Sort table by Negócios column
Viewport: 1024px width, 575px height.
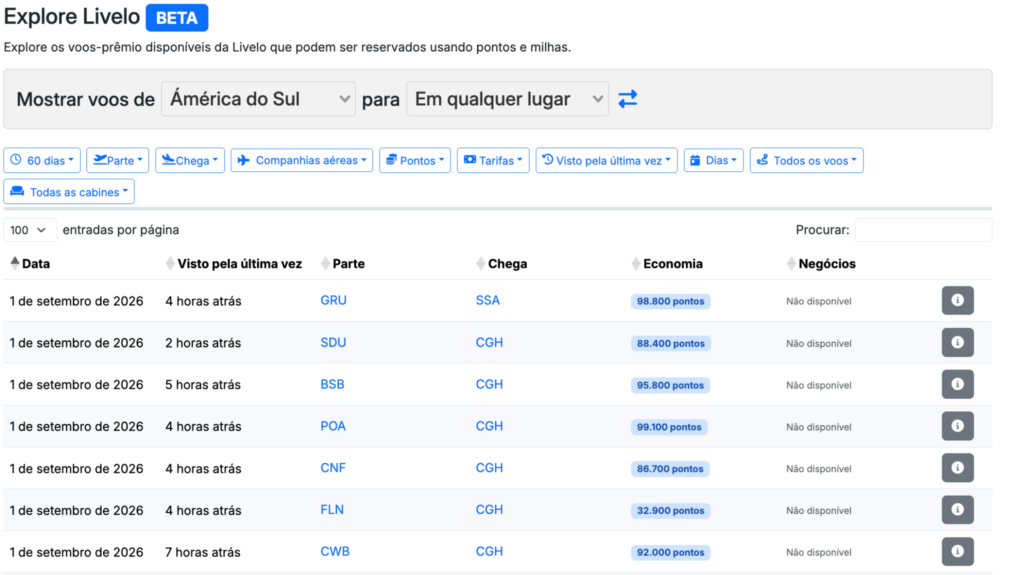pyautogui.click(x=821, y=263)
